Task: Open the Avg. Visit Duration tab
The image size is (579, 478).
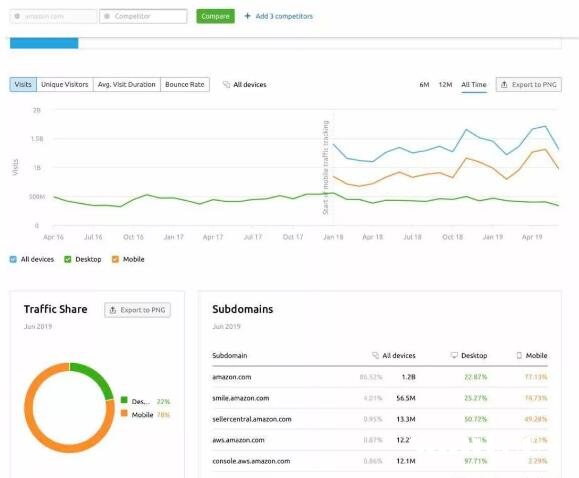Action: coord(127,85)
